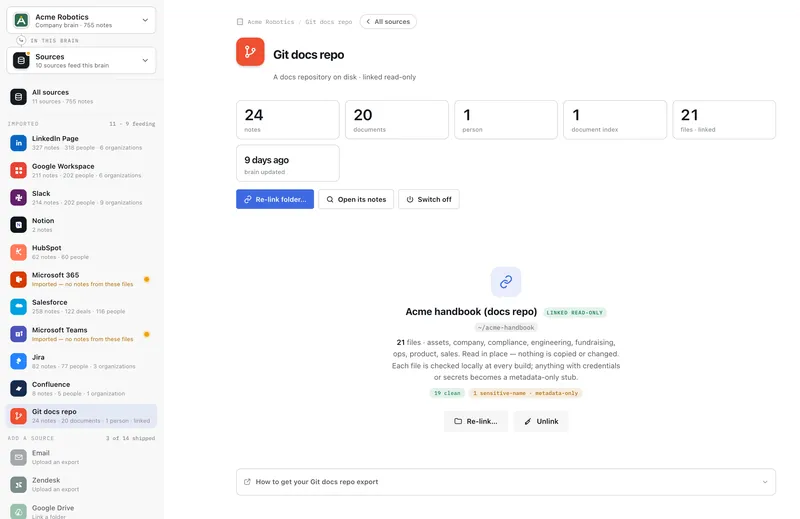Image resolution: width=800 pixels, height=519 pixels.
Task: Click the '3 of 14 shipped' text
Action: [131, 438]
